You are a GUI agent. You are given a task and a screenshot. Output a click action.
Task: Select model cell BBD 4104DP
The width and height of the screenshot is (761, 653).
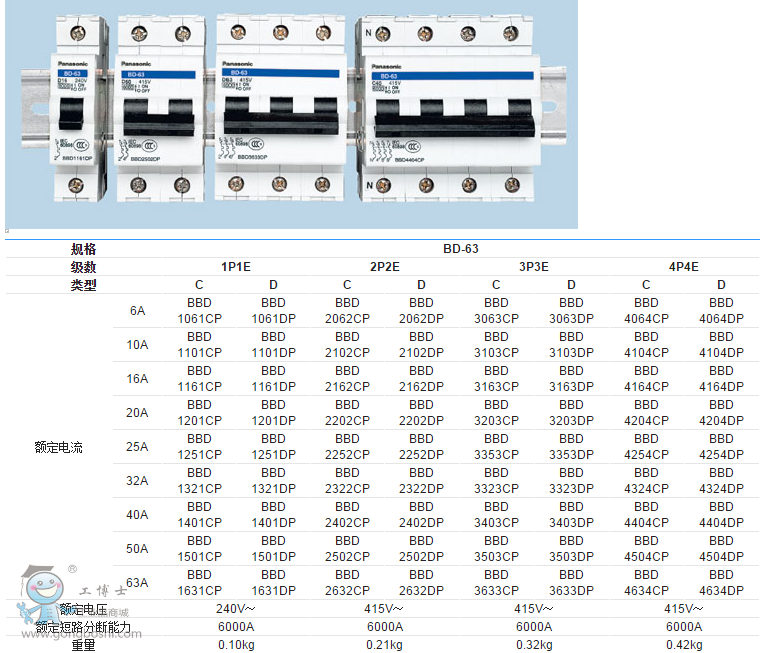click(x=721, y=345)
